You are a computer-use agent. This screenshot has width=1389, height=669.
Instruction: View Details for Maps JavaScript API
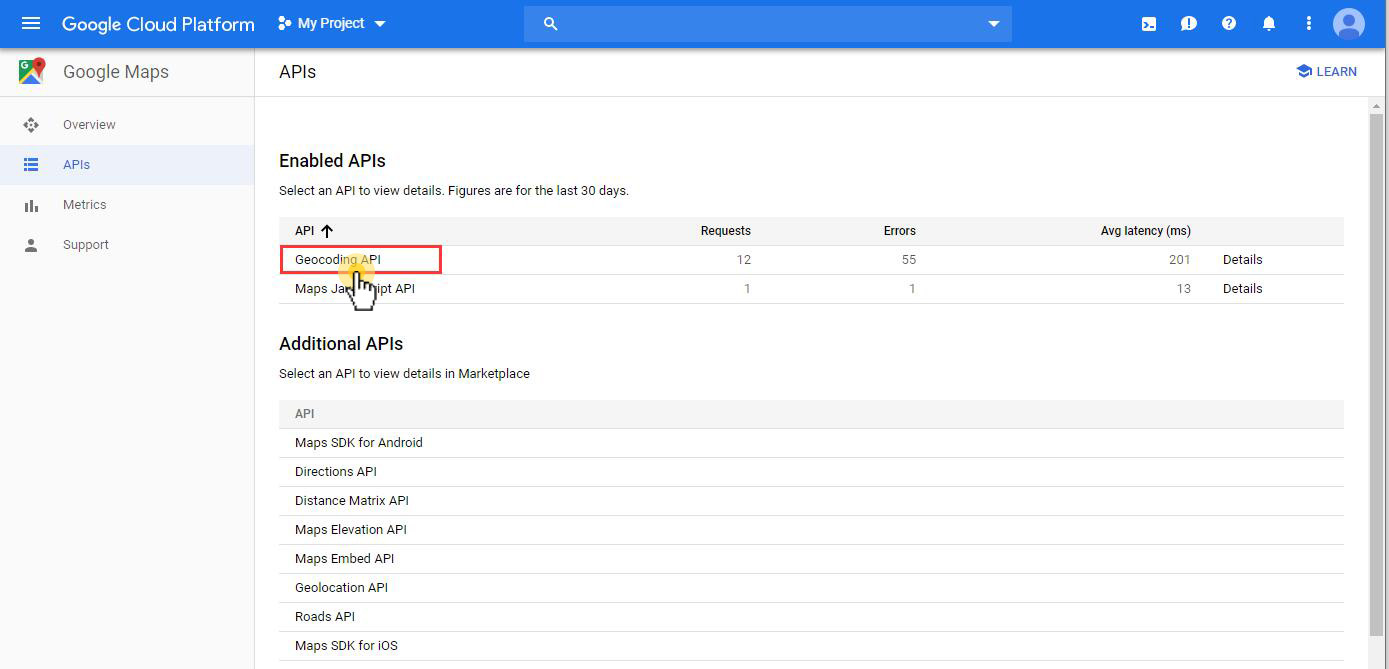click(1242, 289)
